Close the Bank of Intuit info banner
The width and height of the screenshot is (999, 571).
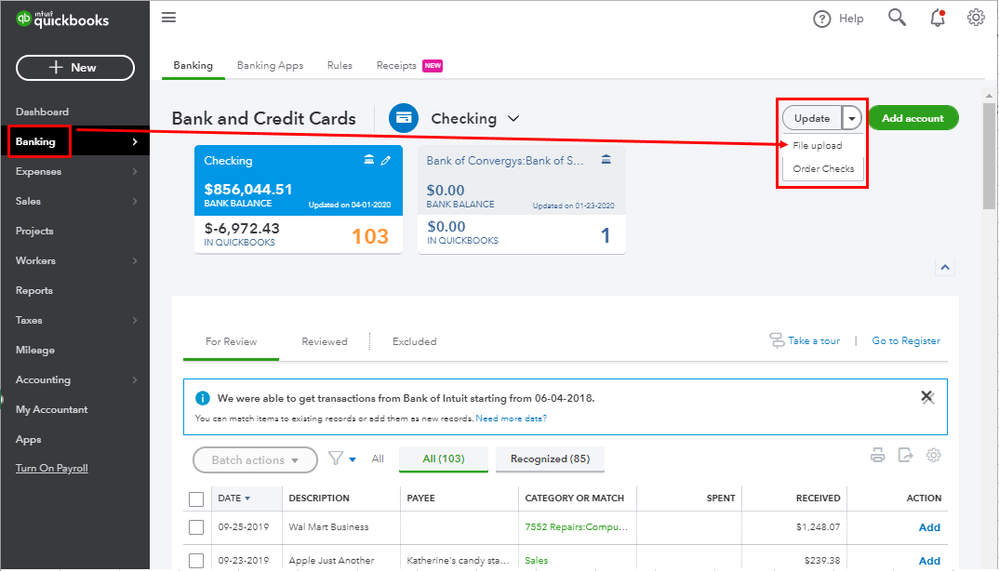coord(927,397)
